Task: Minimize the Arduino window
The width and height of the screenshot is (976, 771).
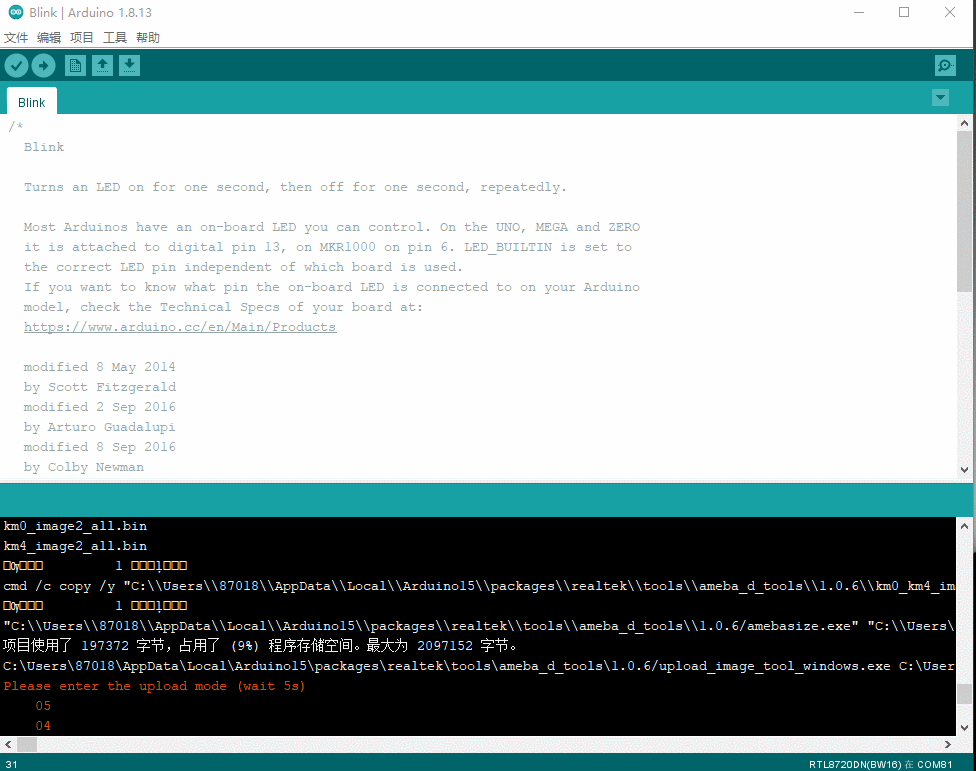Action: pos(859,12)
